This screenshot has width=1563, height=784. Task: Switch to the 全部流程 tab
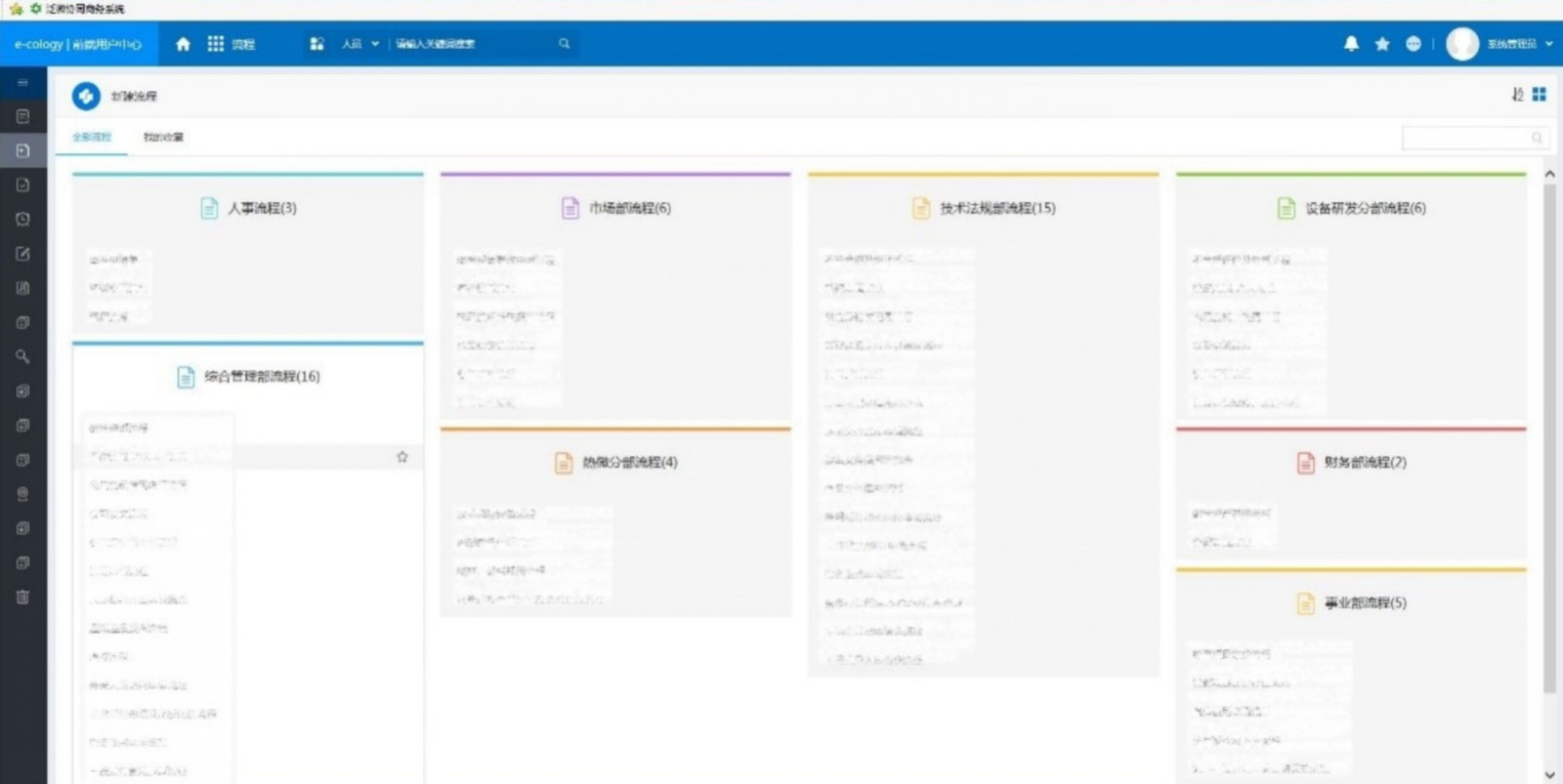(x=92, y=138)
